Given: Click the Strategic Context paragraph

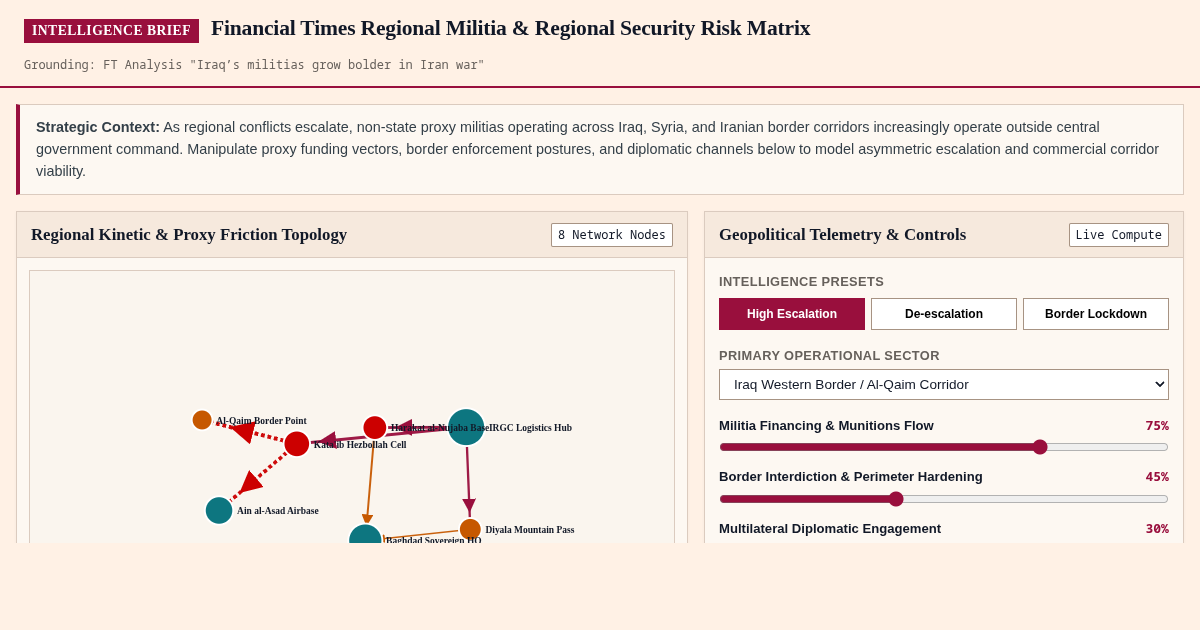Looking at the screenshot, I should 600,149.
